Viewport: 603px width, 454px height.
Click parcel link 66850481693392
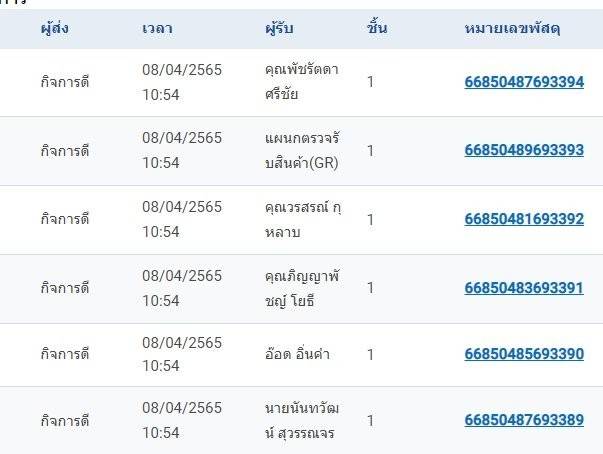tap(524, 219)
